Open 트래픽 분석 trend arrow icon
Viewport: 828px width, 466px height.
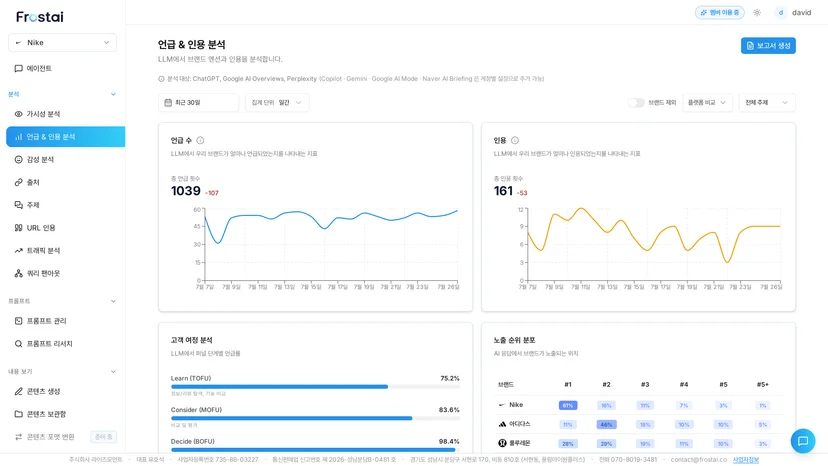click(x=18, y=250)
